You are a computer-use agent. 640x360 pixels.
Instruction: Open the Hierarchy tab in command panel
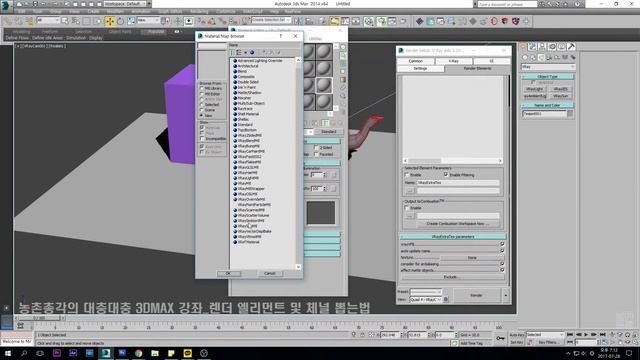(x=542, y=47)
